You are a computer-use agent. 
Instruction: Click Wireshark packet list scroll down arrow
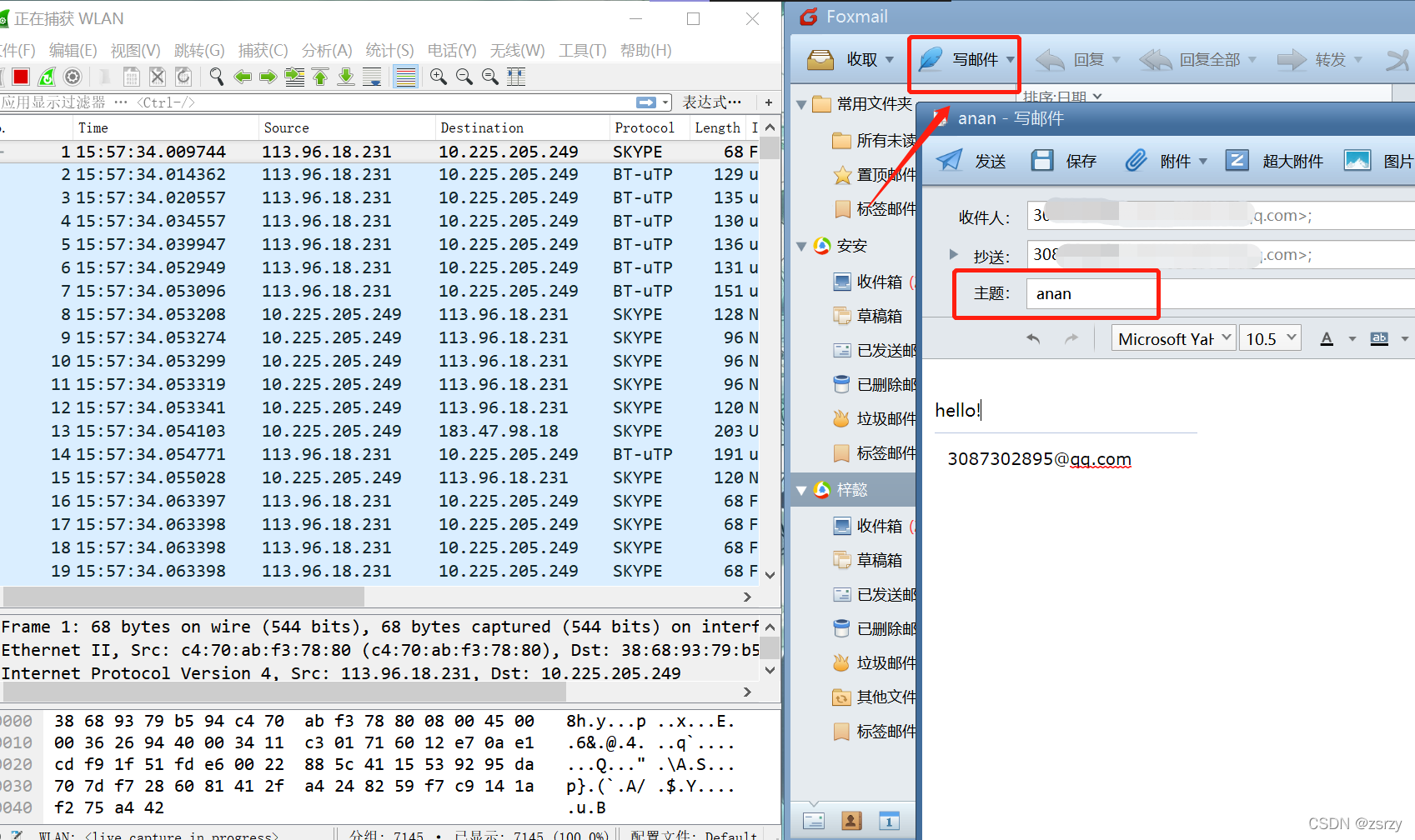(770, 575)
